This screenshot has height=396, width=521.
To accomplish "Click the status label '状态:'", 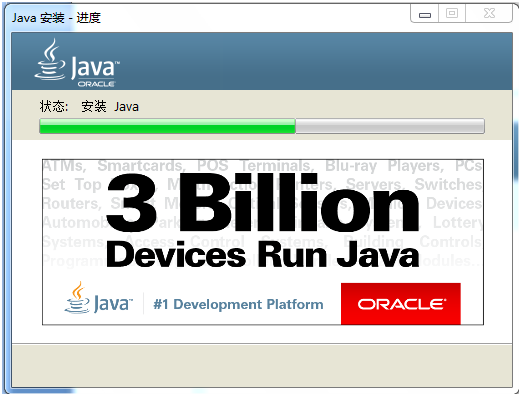I will tap(54, 107).
